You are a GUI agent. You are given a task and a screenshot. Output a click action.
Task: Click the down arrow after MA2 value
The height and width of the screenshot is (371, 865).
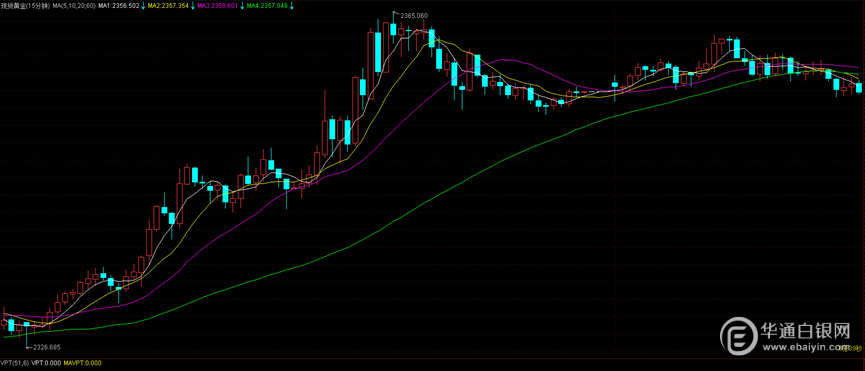point(193,5)
